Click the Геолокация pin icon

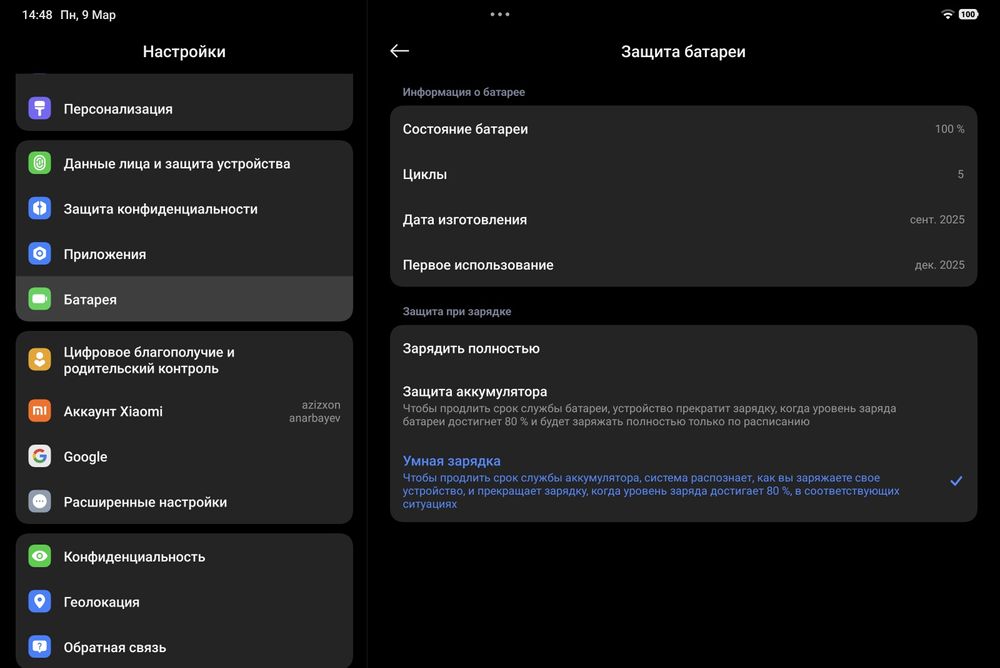(x=40, y=602)
